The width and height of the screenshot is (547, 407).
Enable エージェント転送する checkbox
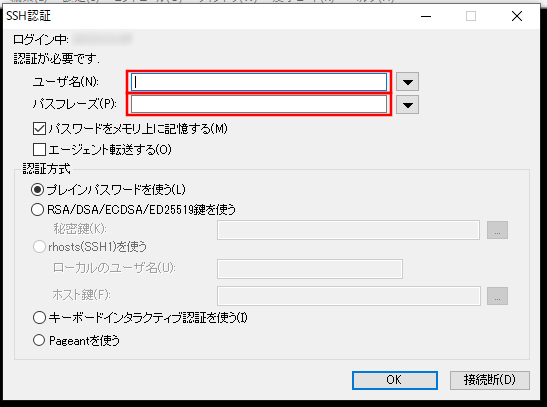coord(39,150)
